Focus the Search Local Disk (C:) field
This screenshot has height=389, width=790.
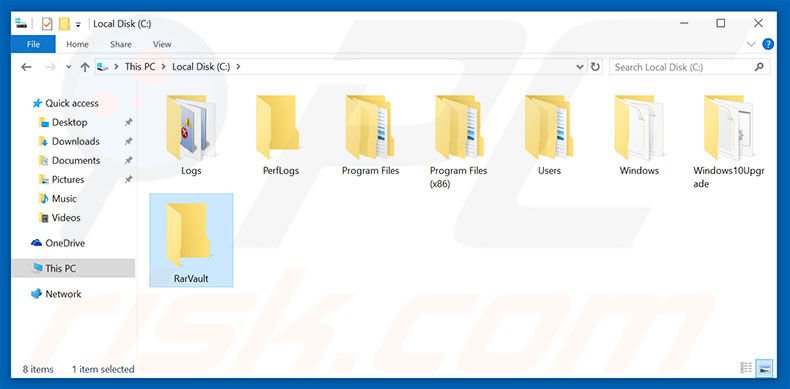(689, 67)
